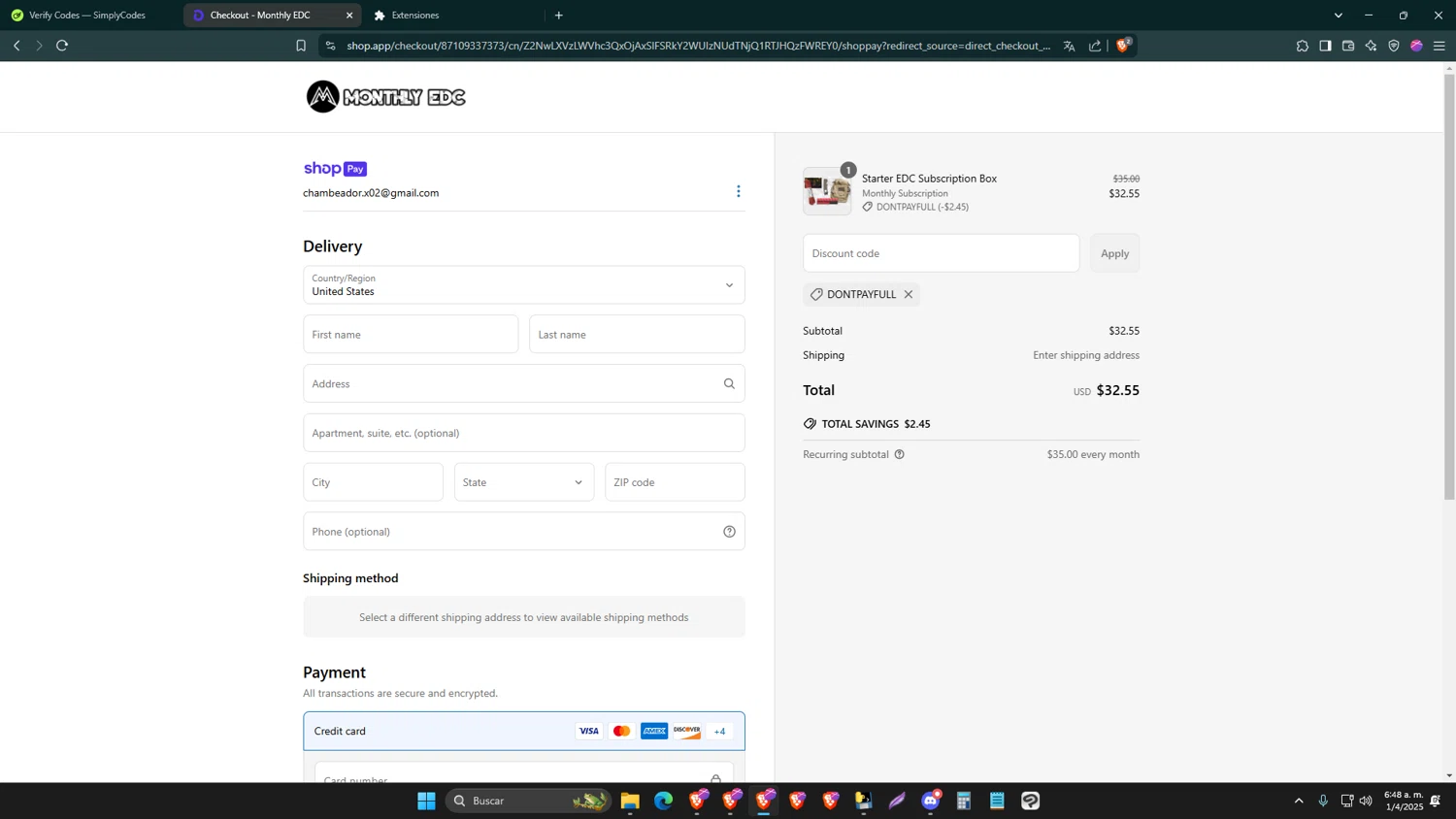This screenshot has width=1456, height=819.
Task: Open the Brave Wallet icon
Action: 1348,46
